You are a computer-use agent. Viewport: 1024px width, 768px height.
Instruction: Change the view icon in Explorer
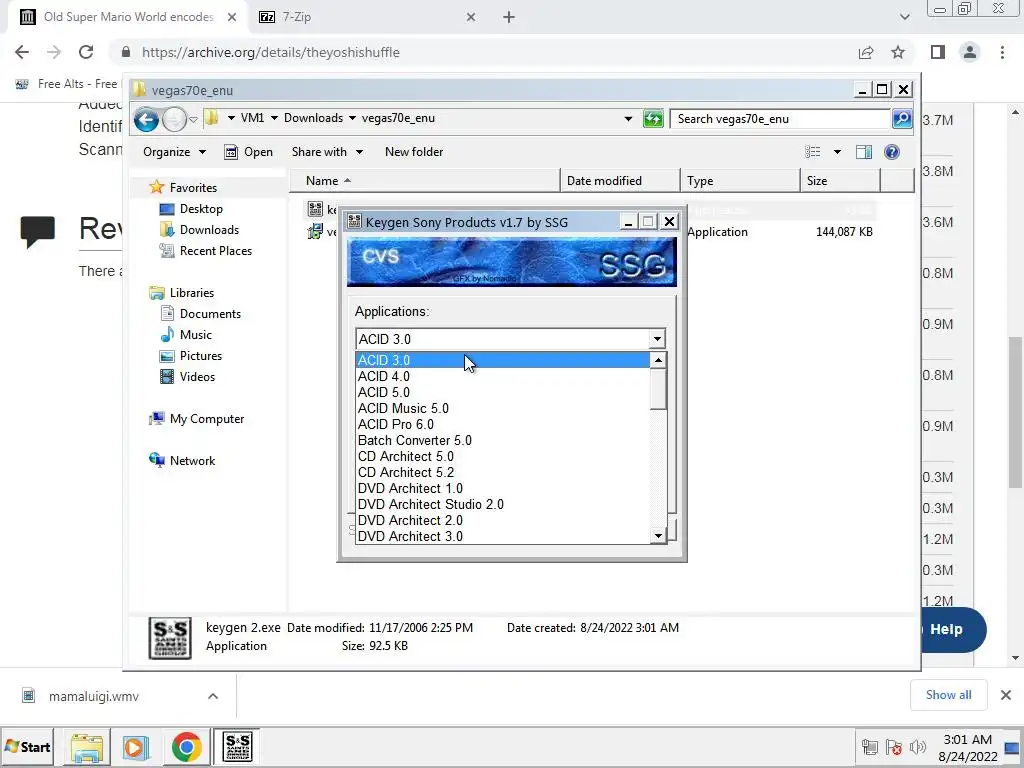[812, 152]
